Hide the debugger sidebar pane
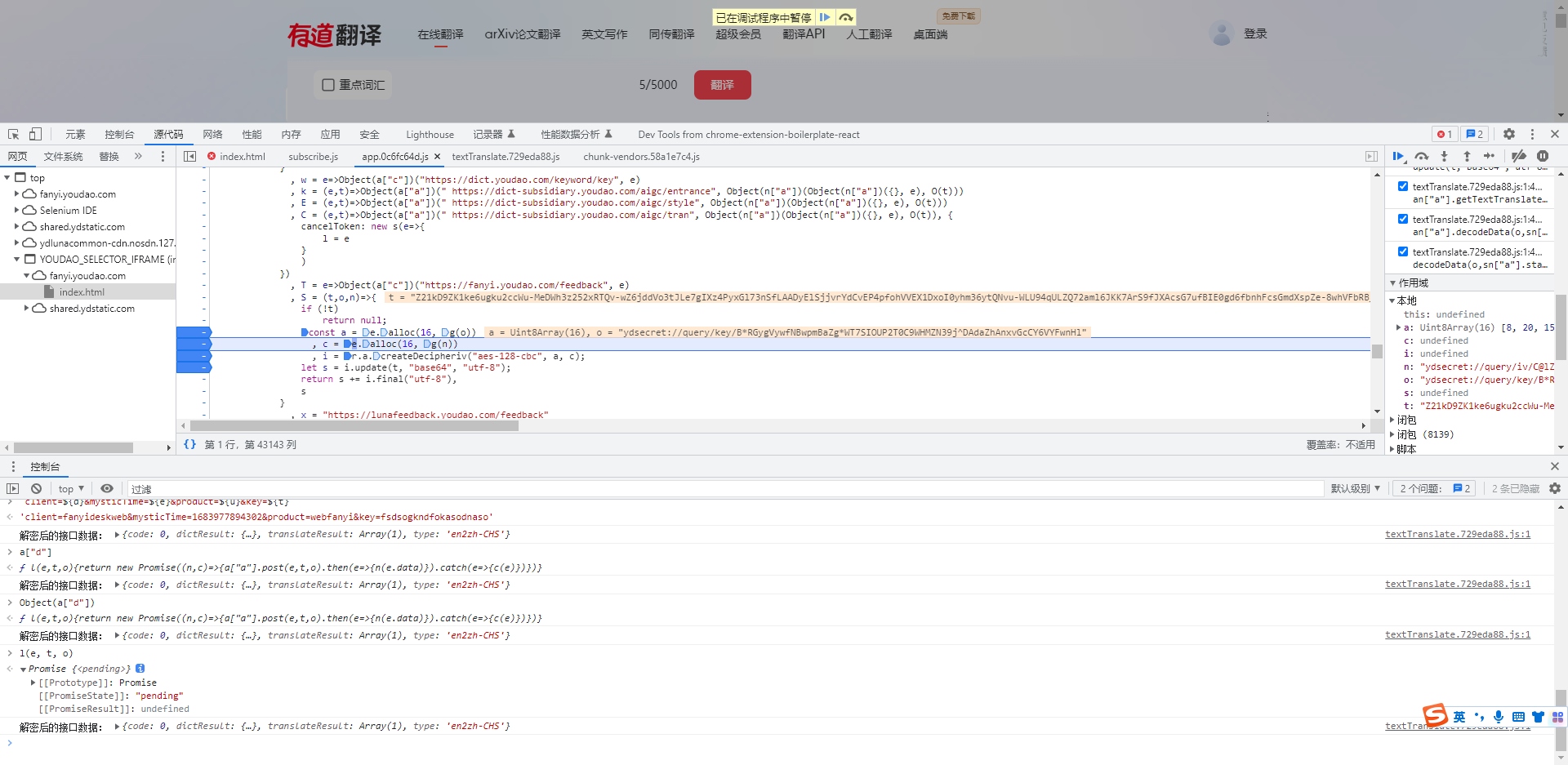1568x765 pixels. 1371,156
